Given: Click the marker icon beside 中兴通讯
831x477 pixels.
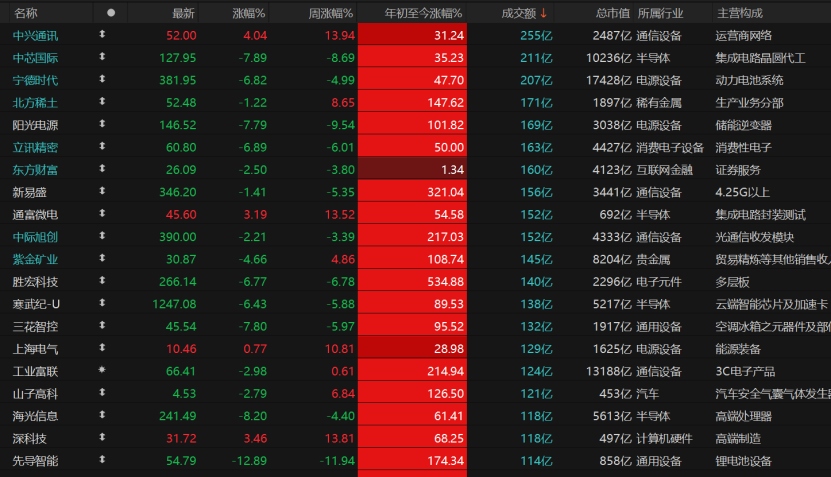Looking at the screenshot, I should pyautogui.click(x=102, y=35).
